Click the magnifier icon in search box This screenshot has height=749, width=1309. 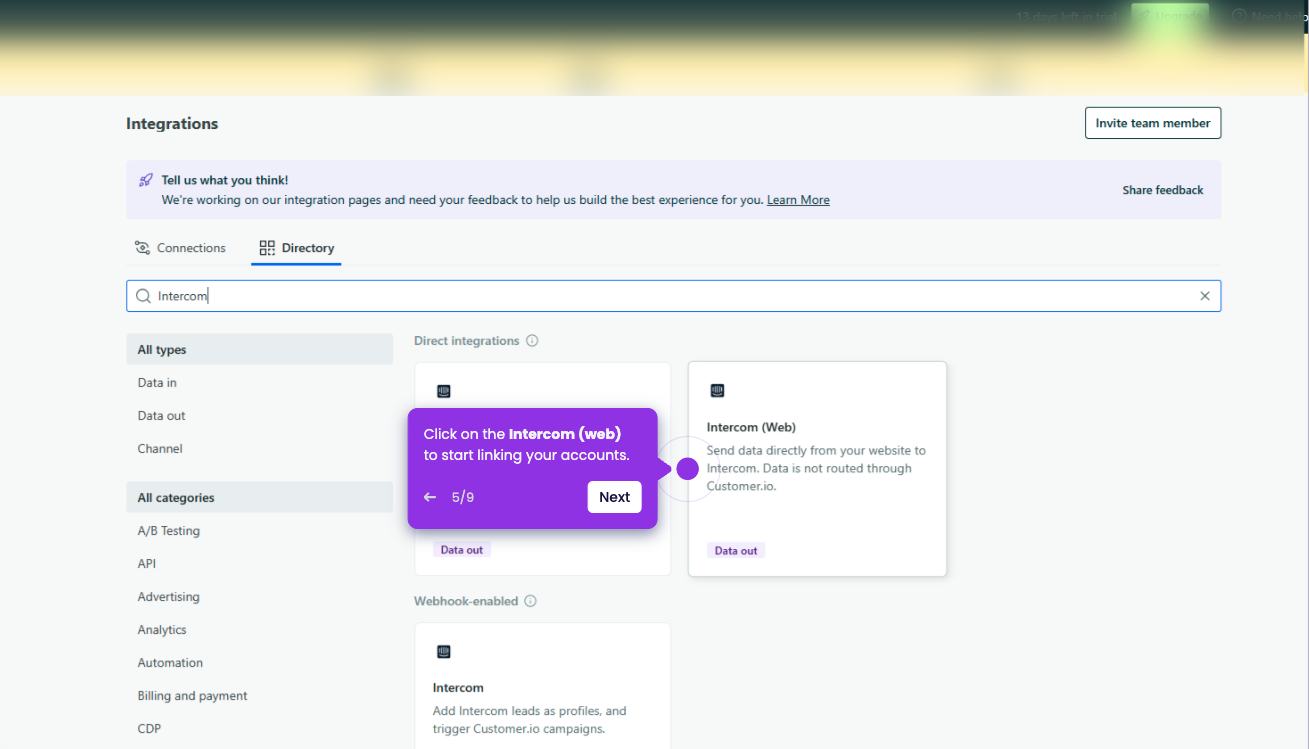click(144, 296)
